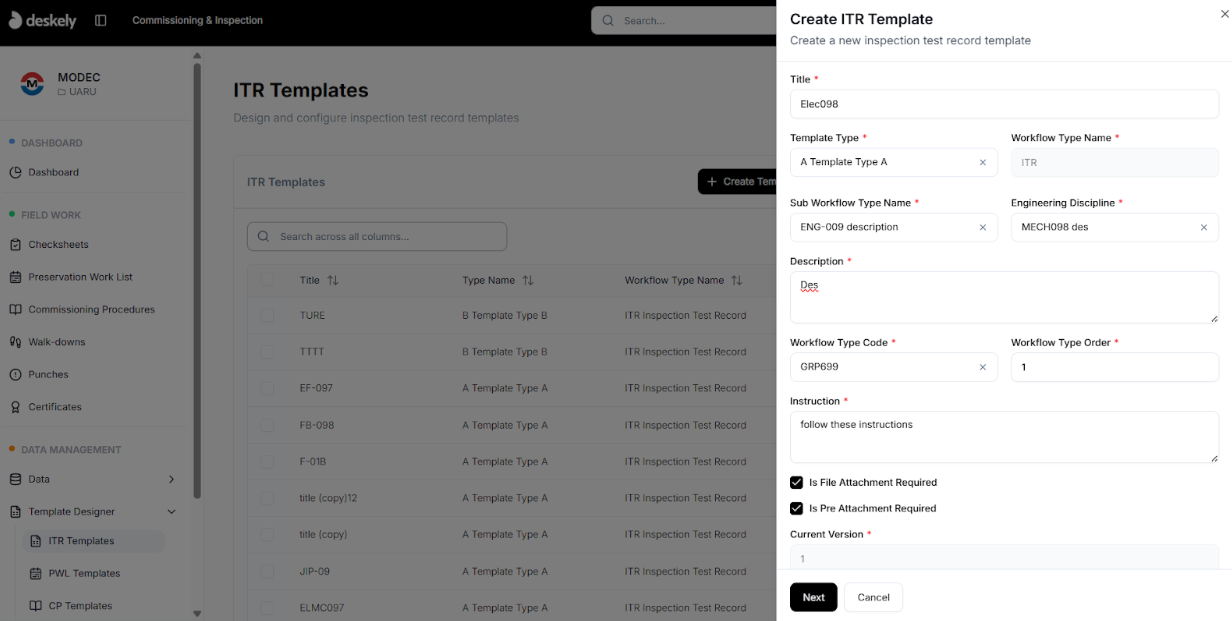Toggle the sidebar collapse icon beside deskely
1232x621 pixels.
100,20
